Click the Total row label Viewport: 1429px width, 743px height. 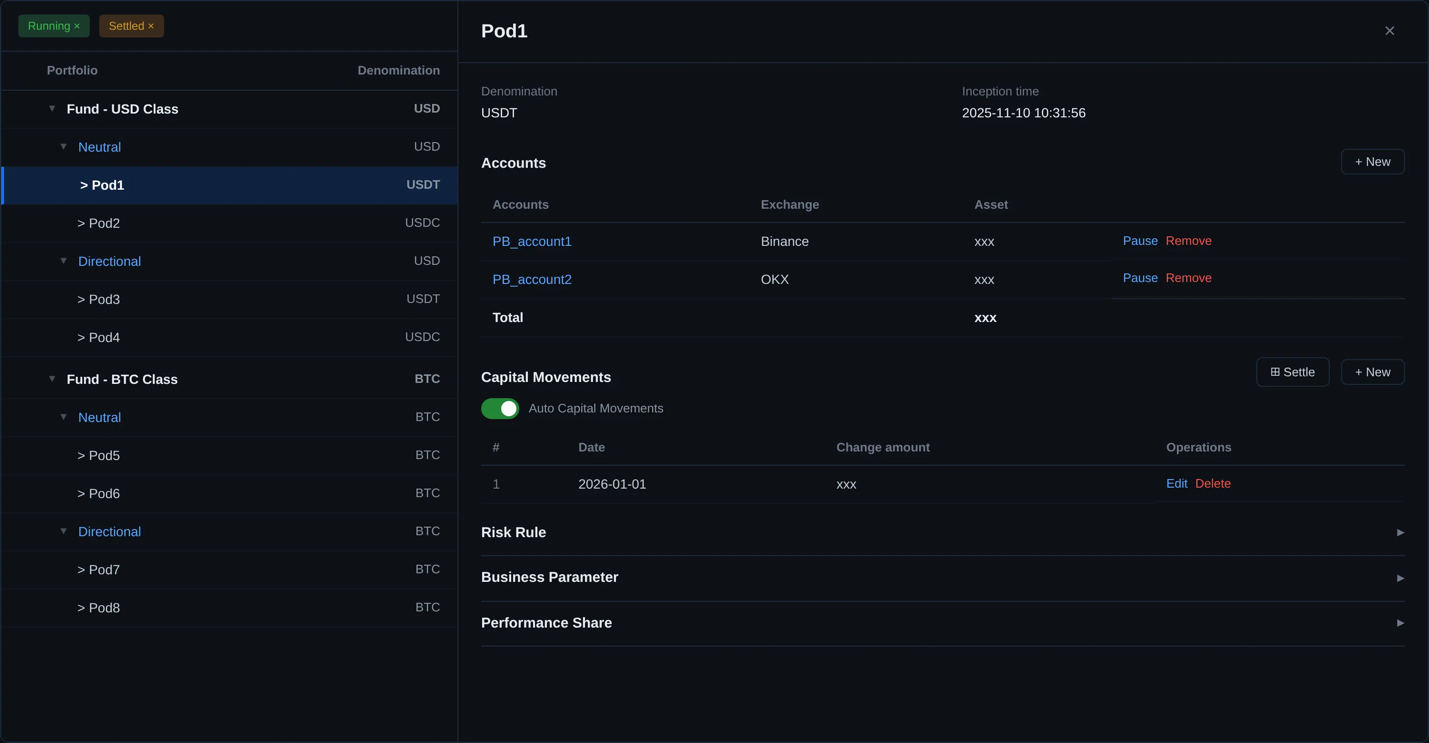(x=508, y=317)
